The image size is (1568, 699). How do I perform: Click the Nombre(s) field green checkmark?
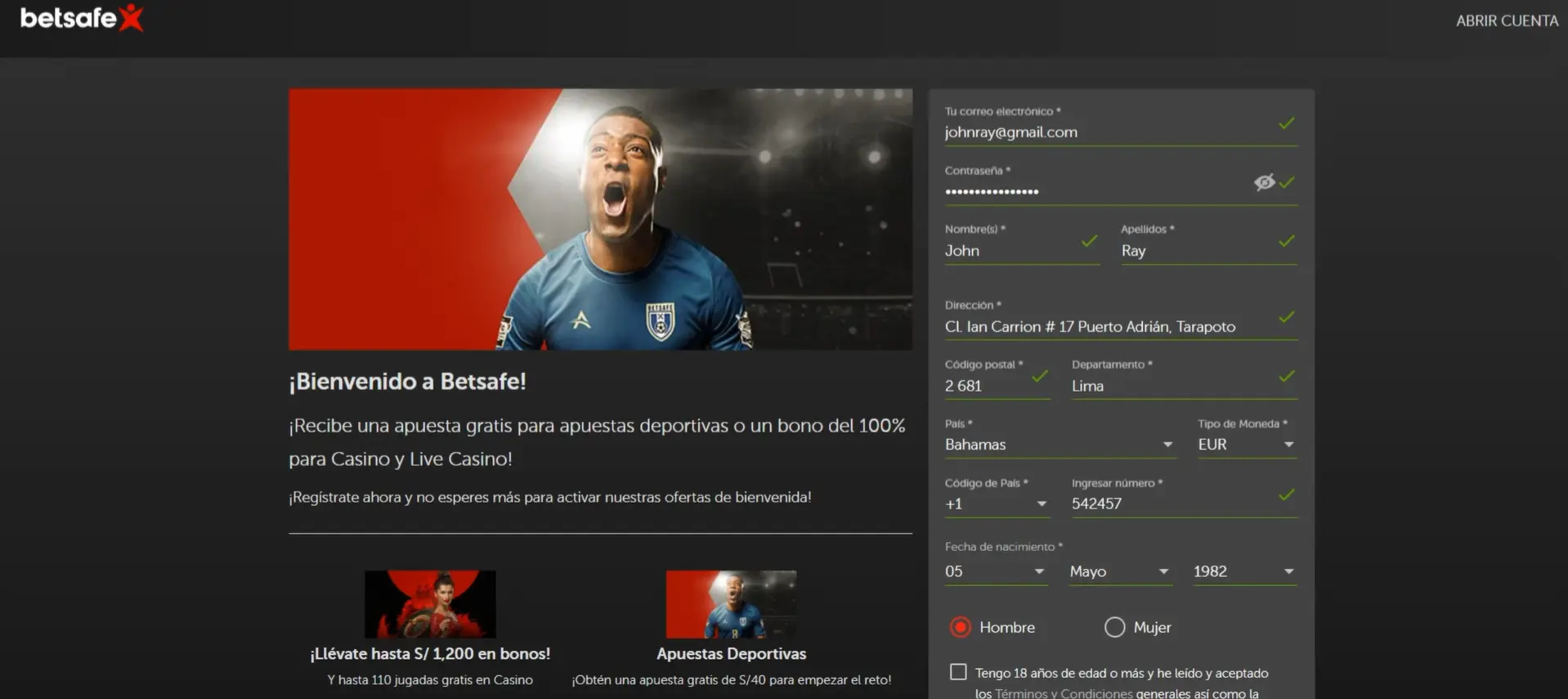[x=1089, y=241]
